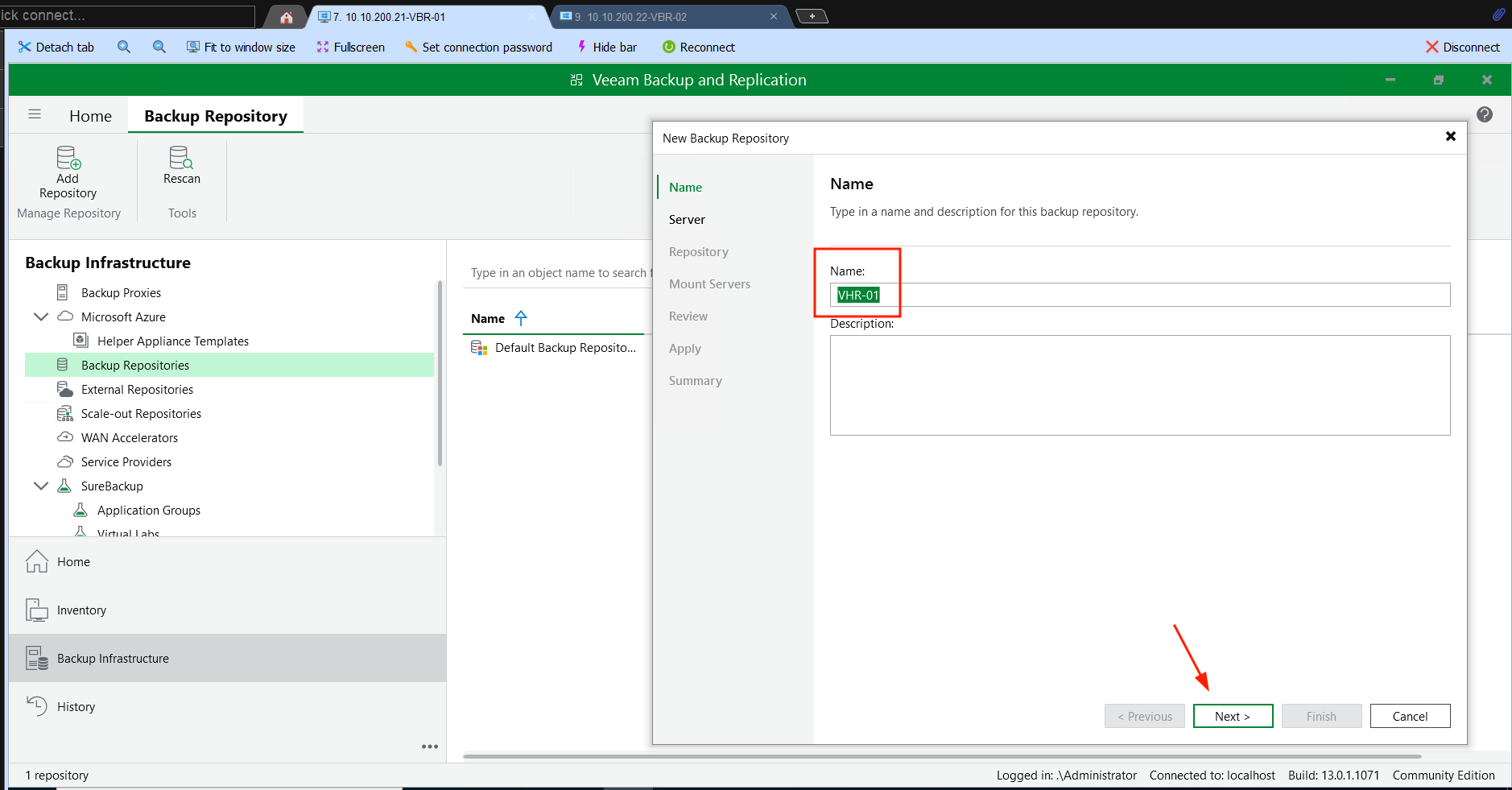This screenshot has width=1512, height=790.
Task: Go to the Server wizard step
Action: (687, 219)
